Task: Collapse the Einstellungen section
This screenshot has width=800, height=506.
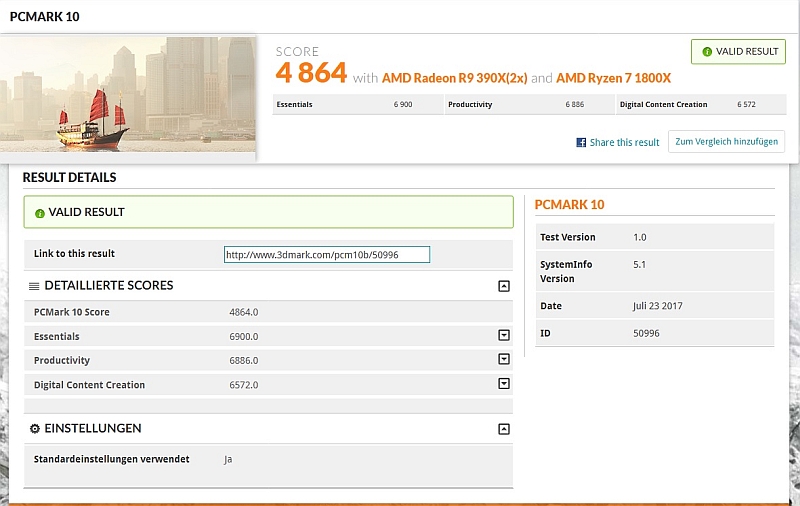Action: (x=504, y=429)
